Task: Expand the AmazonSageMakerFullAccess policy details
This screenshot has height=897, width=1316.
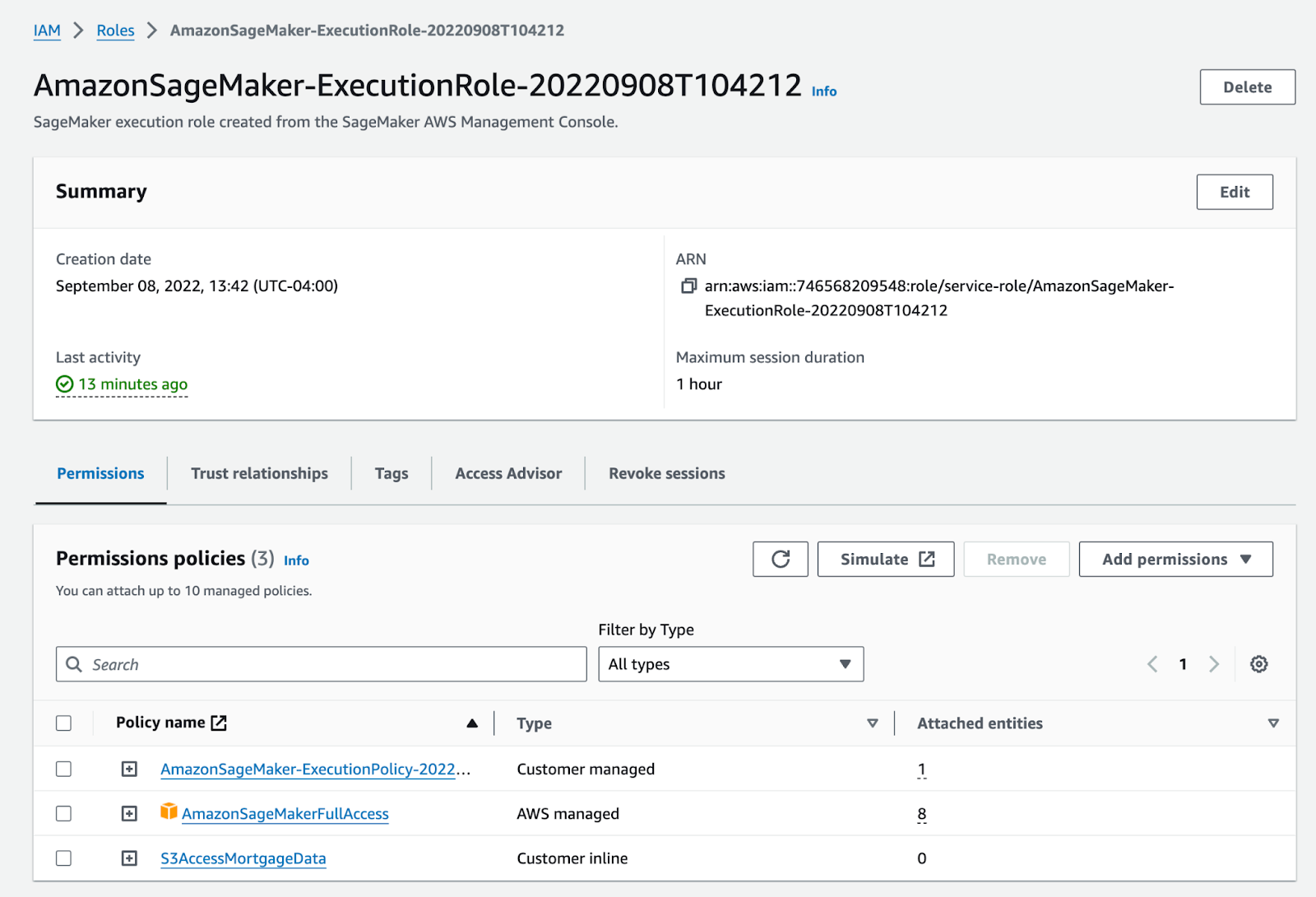Action: [x=129, y=813]
